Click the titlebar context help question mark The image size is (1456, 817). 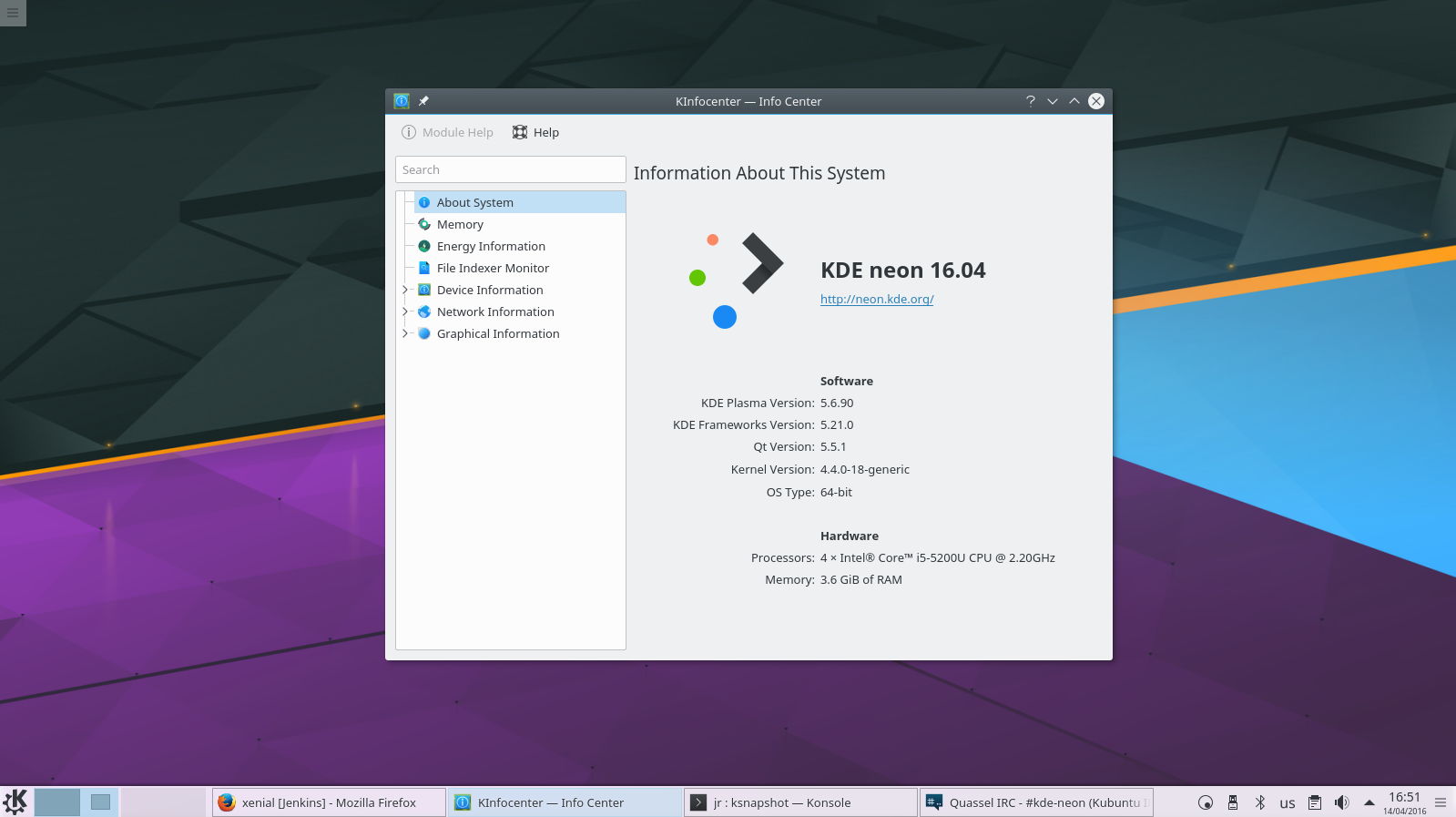pyautogui.click(x=1030, y=101)
